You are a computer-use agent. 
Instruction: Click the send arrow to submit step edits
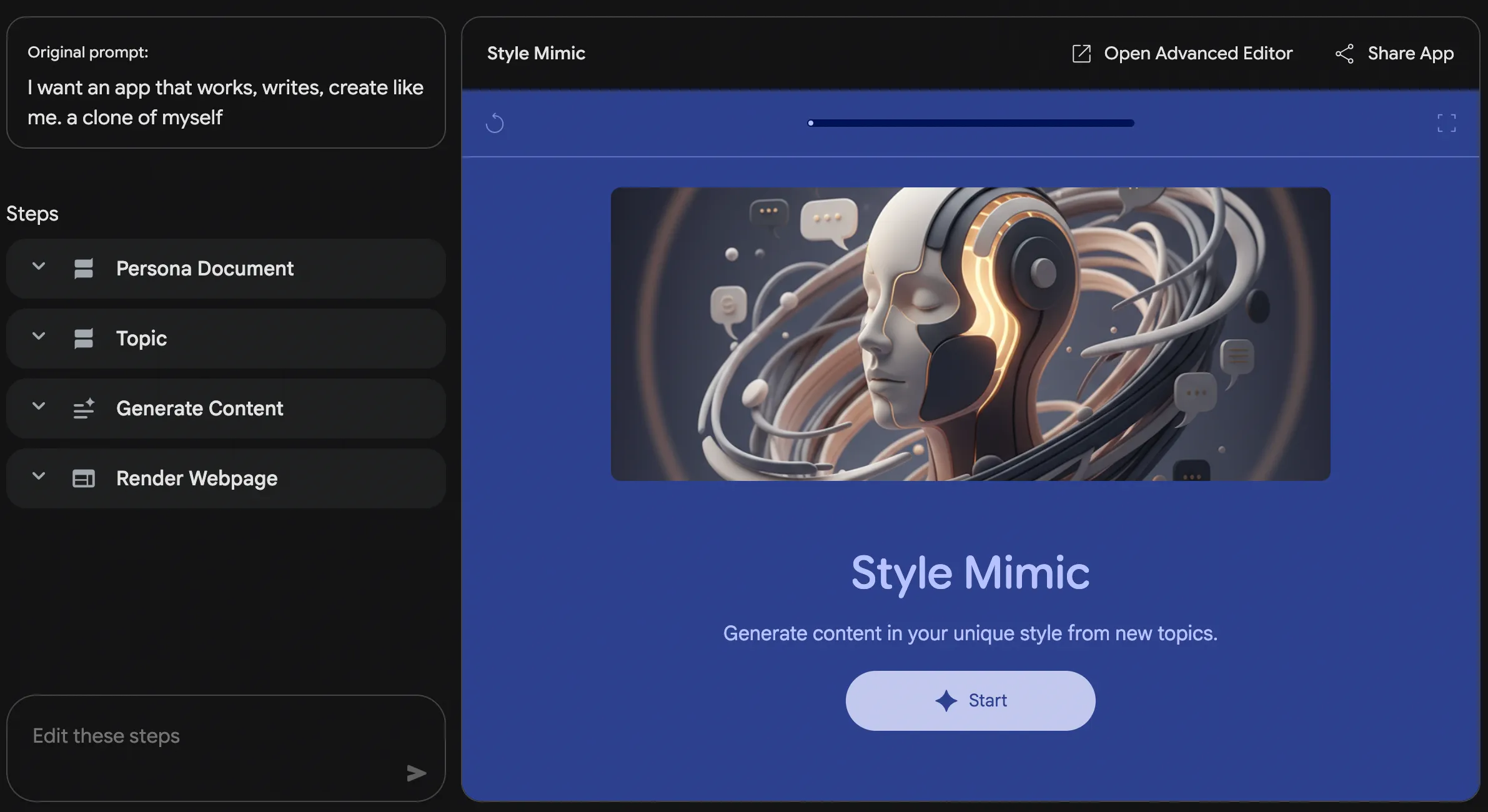(x=415, y=773)
